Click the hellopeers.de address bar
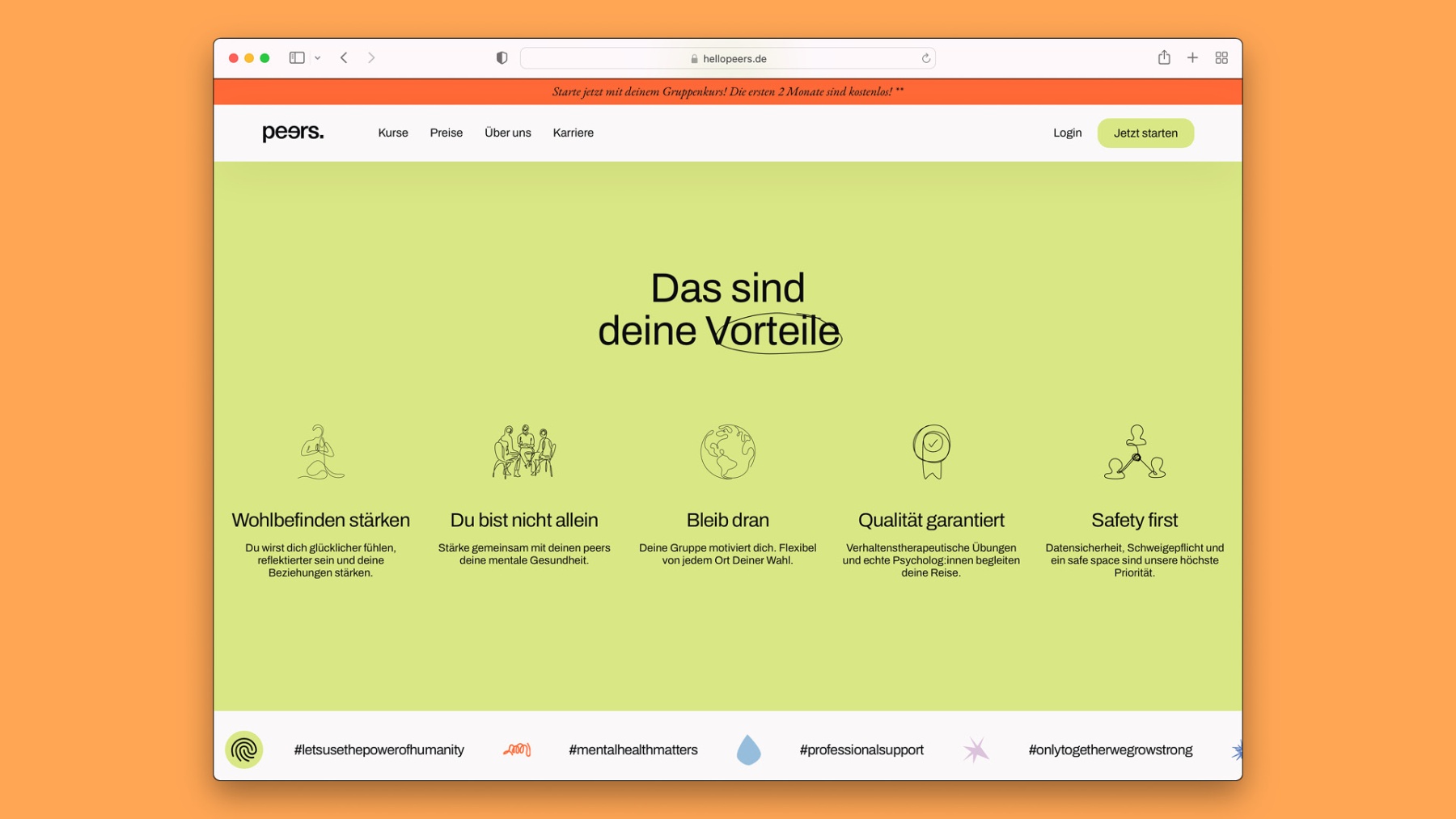This screenshot has height=819, width=1456. (x=728, y=58)
